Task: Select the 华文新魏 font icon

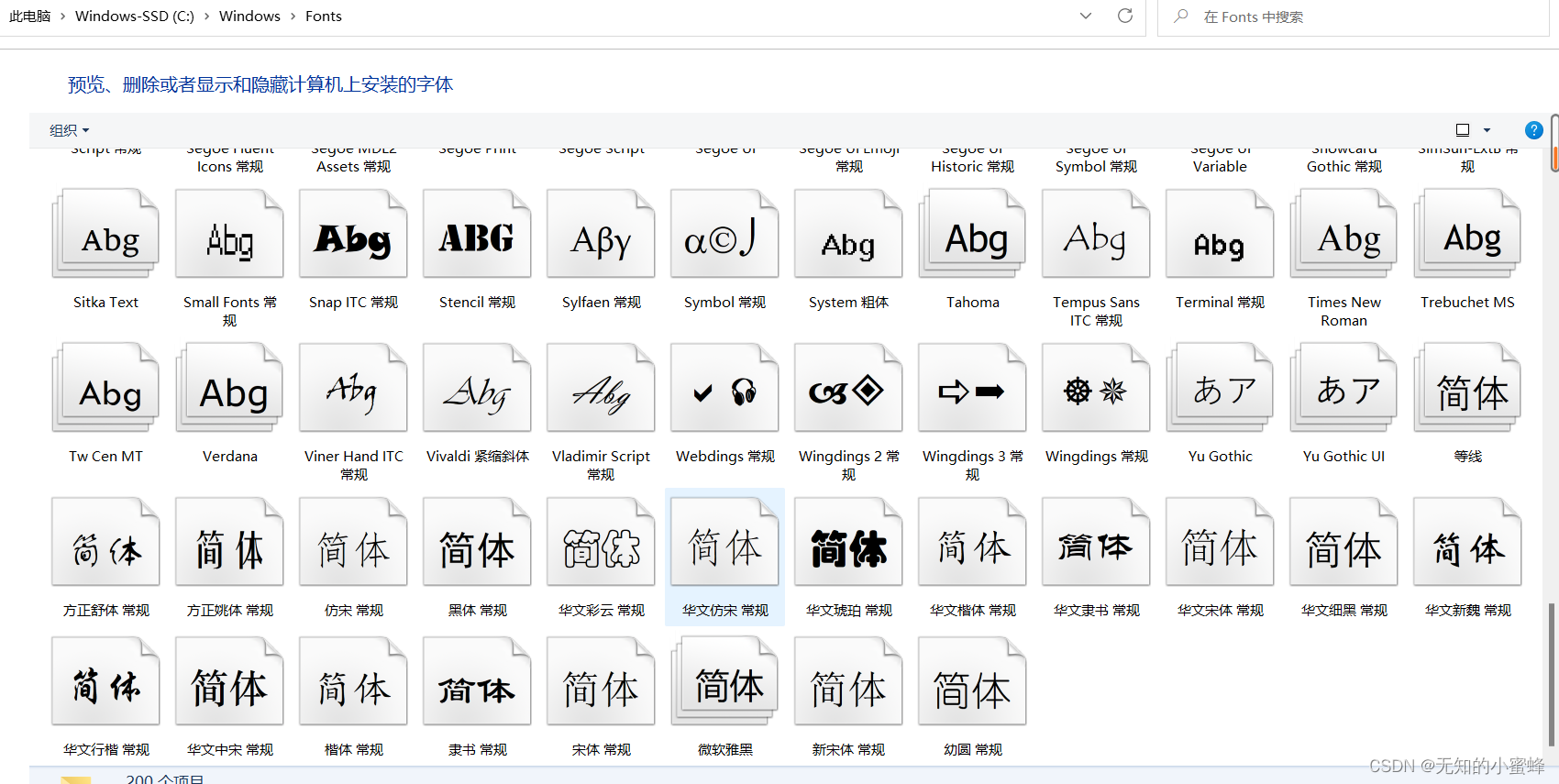Action: (1467, 542)
